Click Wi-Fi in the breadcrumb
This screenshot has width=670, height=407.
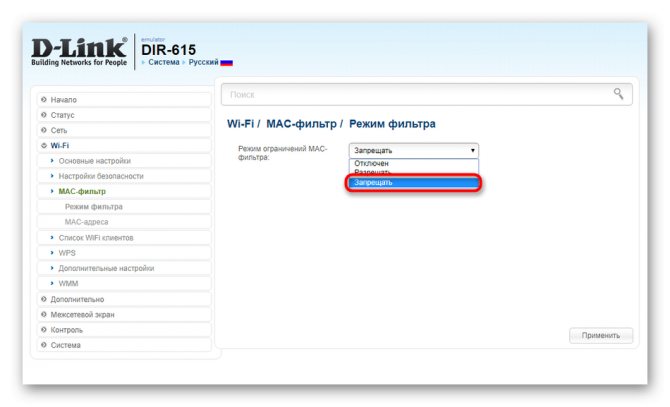(240, 124)
